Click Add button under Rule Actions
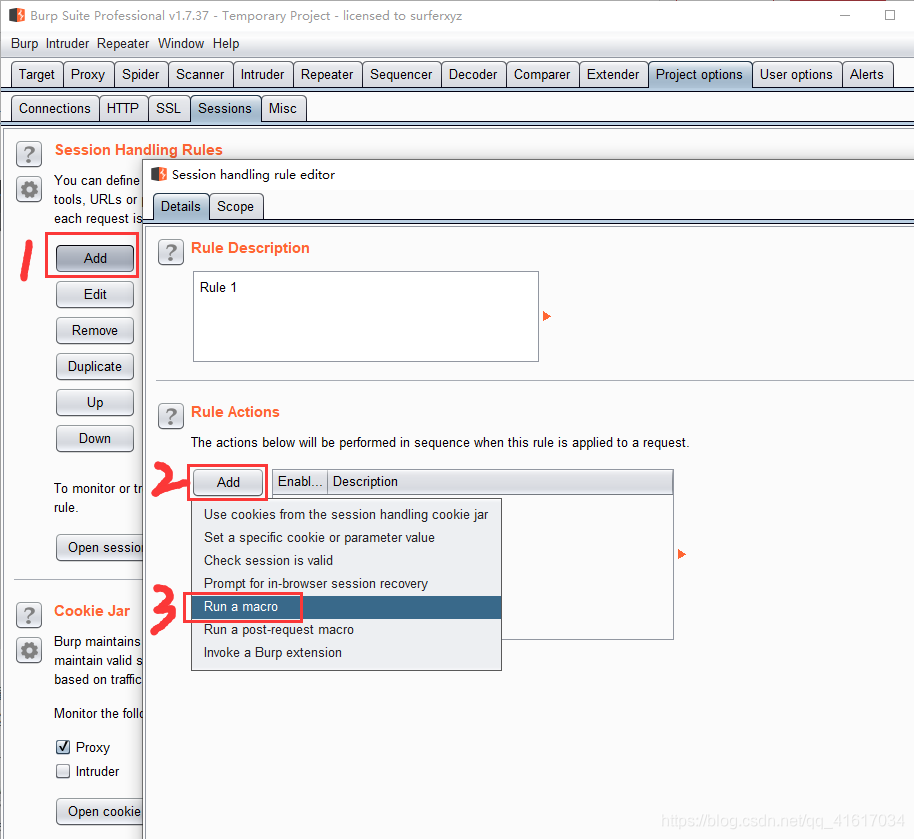The width and height of the screenshot is (914, 839). pyautogui.click(x=228, y=482)
